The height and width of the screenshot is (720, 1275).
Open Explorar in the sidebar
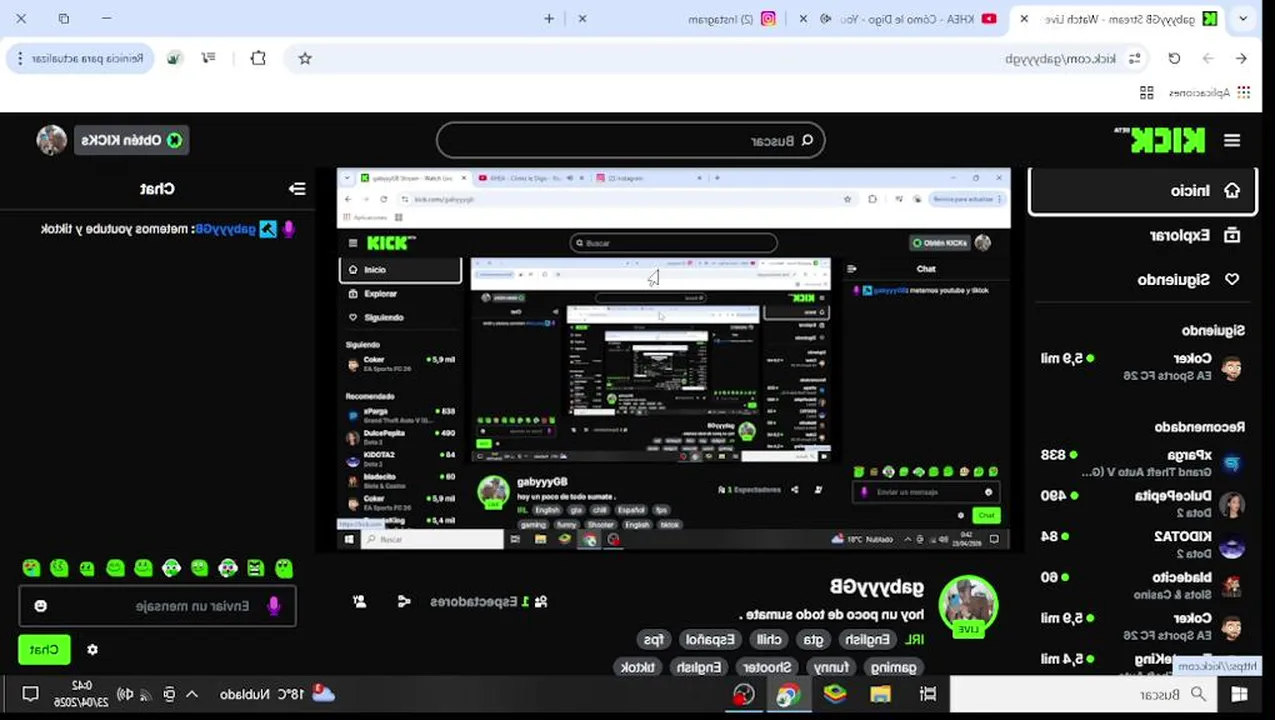(1142, 235)
